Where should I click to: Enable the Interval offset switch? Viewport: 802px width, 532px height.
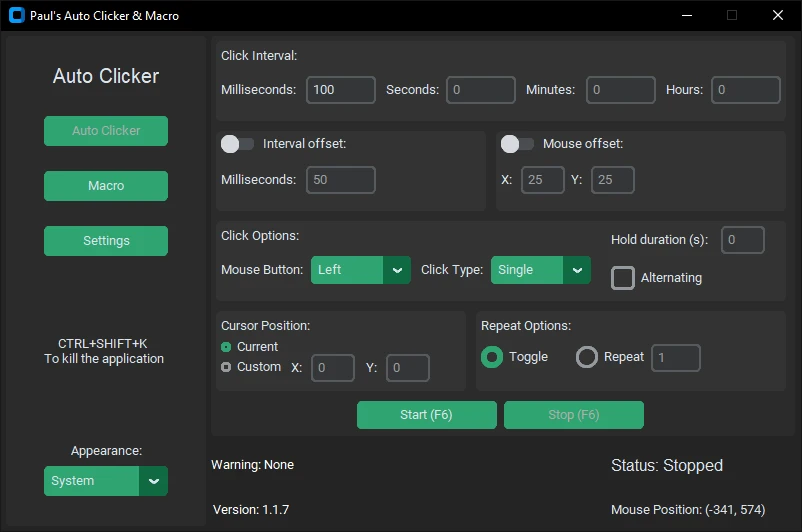click(237, 144)
